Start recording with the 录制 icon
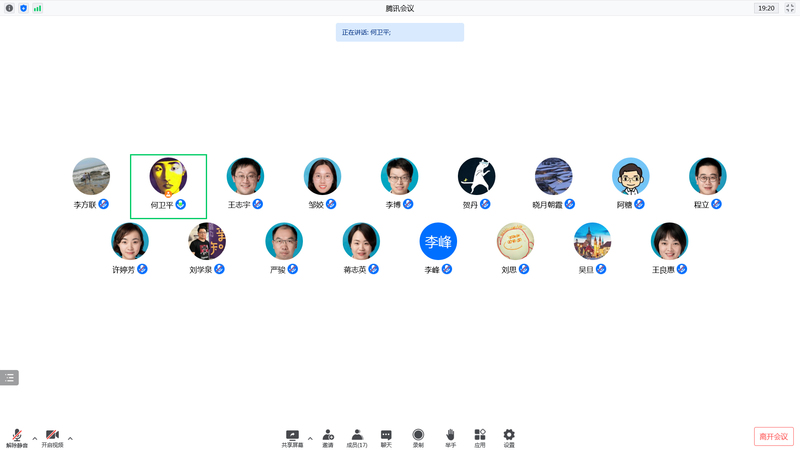The image size is (800, 450). [418, 435]
